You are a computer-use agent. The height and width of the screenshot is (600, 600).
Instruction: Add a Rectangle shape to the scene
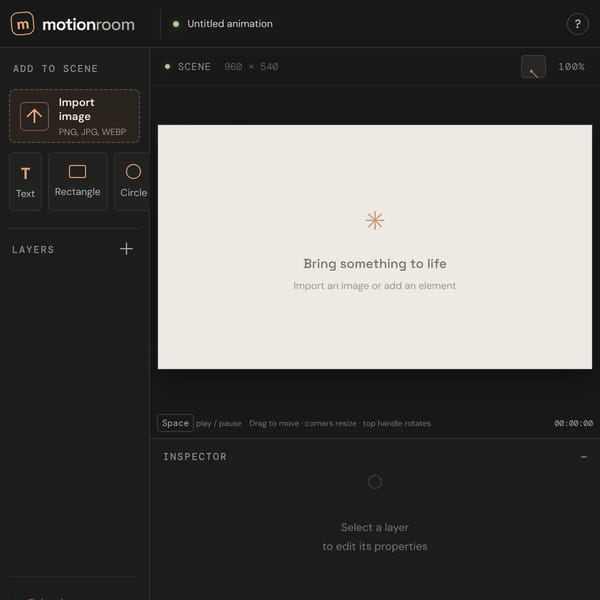click(78, 182)
